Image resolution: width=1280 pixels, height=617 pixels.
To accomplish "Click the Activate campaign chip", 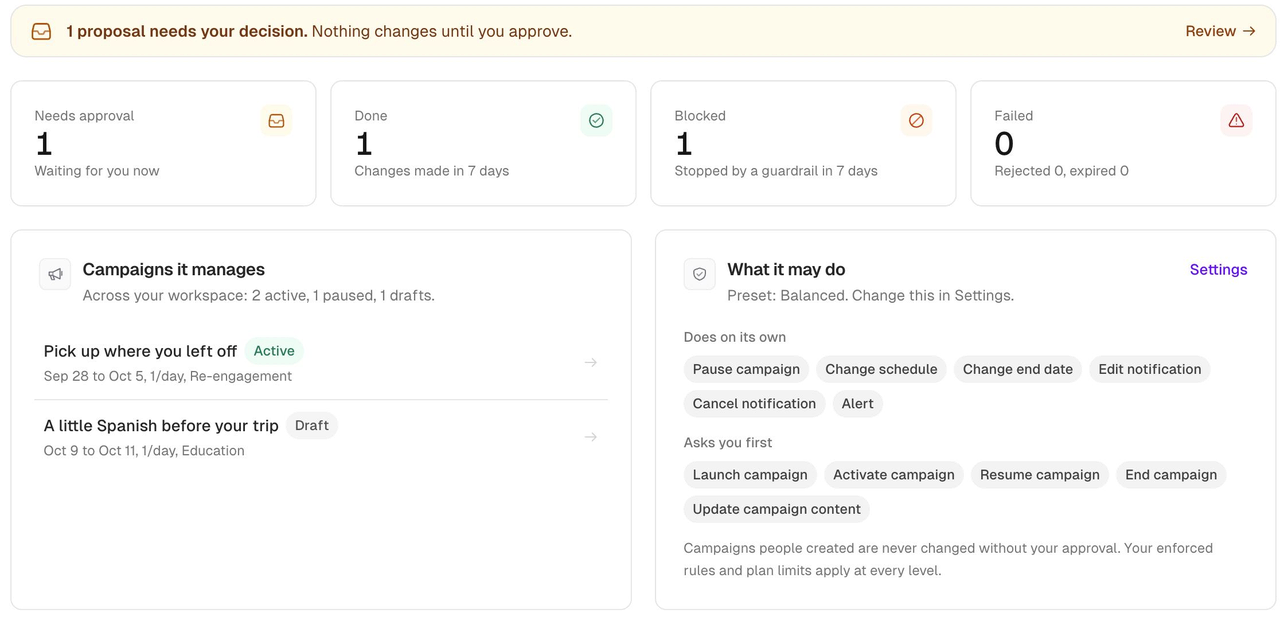I will [894, 474].
